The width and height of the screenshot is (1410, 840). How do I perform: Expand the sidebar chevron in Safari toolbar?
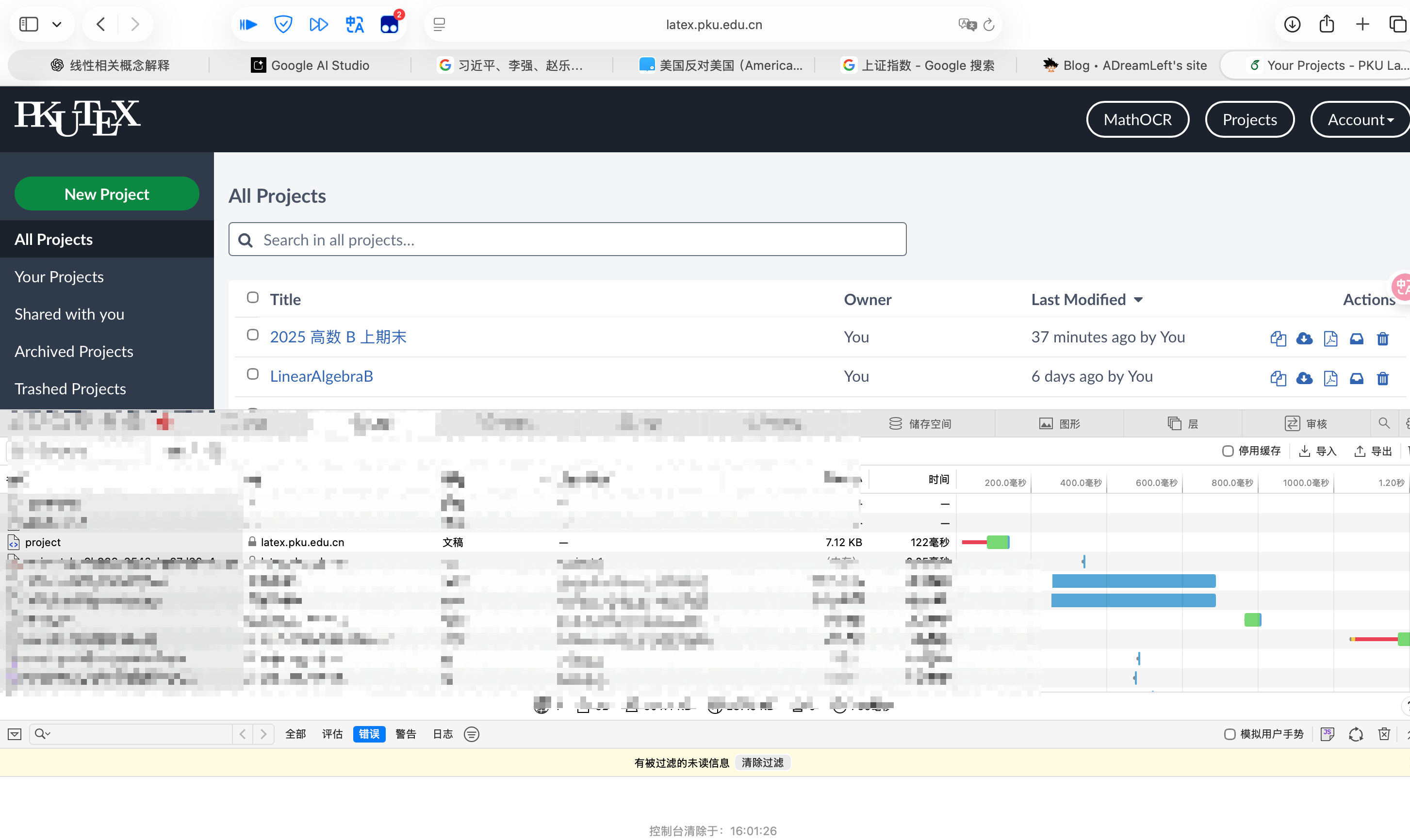click(57, 24)
